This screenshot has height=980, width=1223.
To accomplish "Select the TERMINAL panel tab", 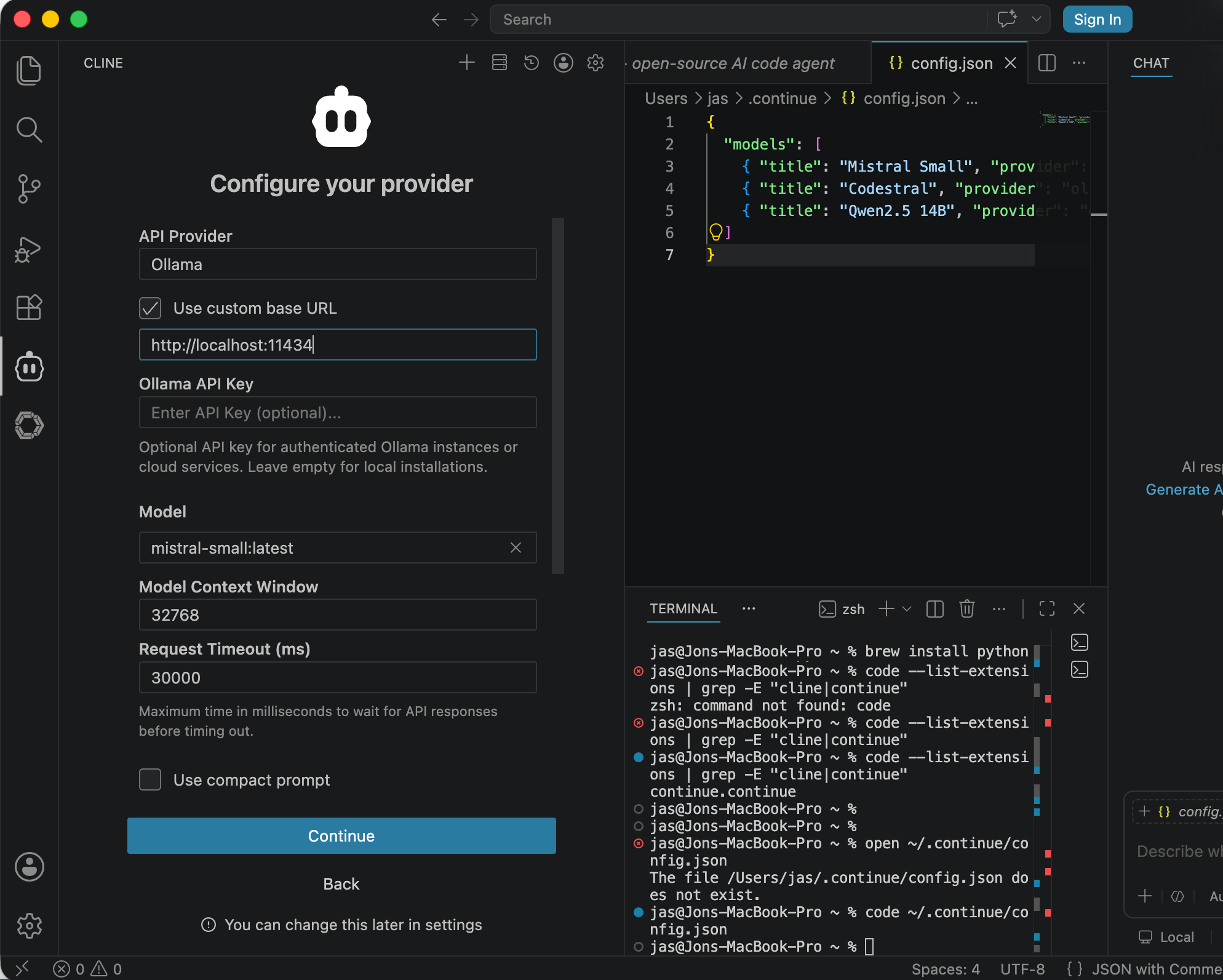I will 683,609.
